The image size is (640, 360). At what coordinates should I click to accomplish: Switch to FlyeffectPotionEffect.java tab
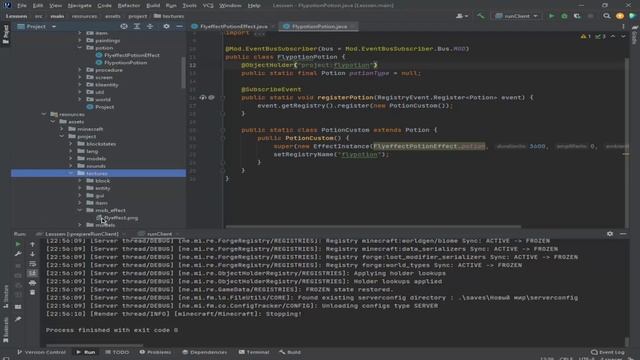(x=233, y=27)
